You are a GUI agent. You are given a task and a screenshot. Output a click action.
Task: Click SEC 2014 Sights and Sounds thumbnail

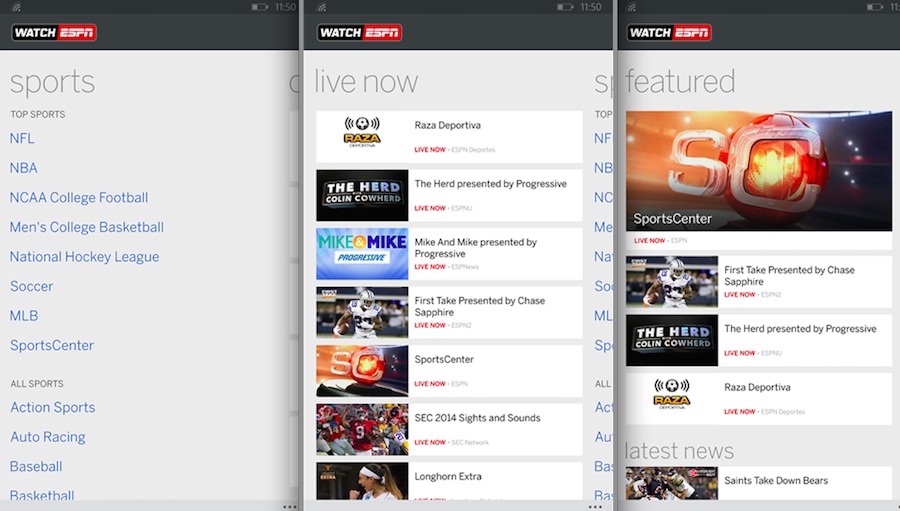pyautogui.click(x=362, y=429)
